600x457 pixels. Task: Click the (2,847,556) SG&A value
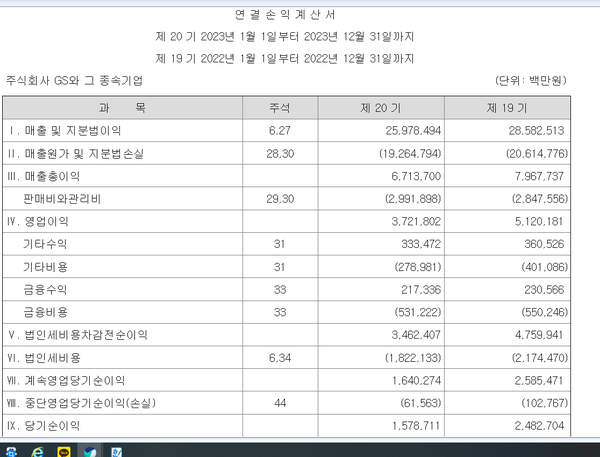click(x=540, y=199)
